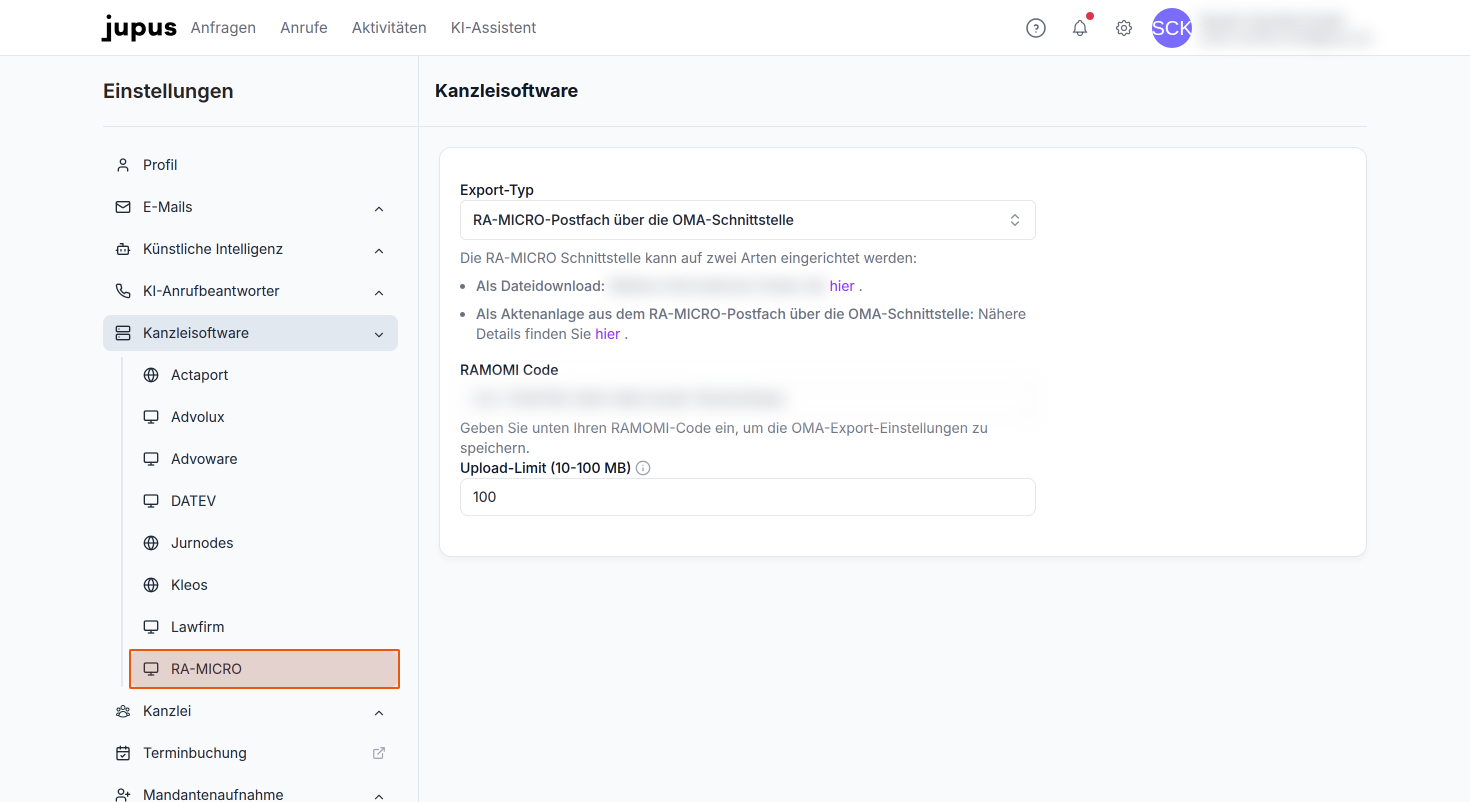
Task: Expand the Mandantenaufnahme chevron
Action: [379, 796]
